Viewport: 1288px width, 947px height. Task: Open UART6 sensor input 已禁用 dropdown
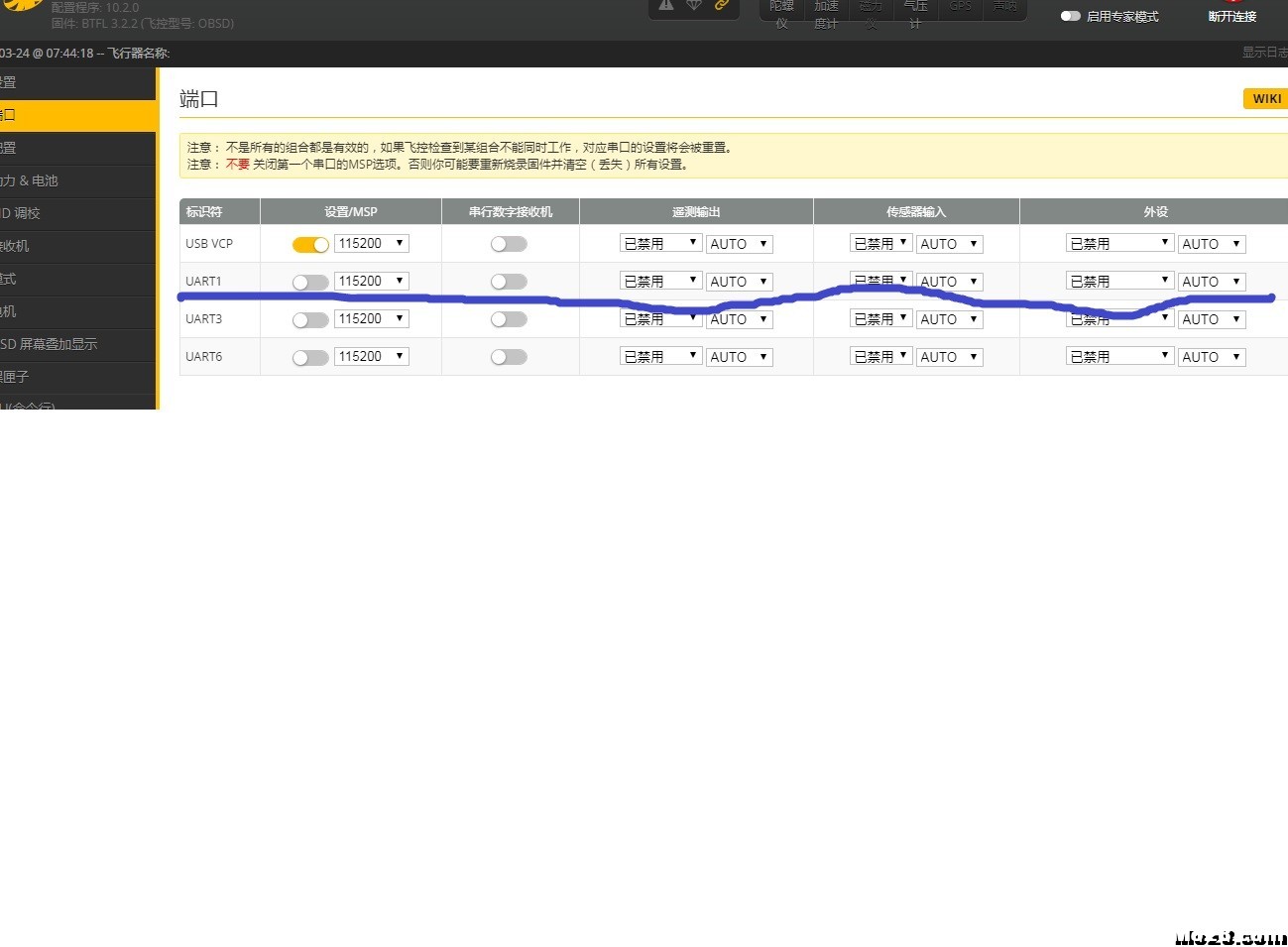[881, 356]
